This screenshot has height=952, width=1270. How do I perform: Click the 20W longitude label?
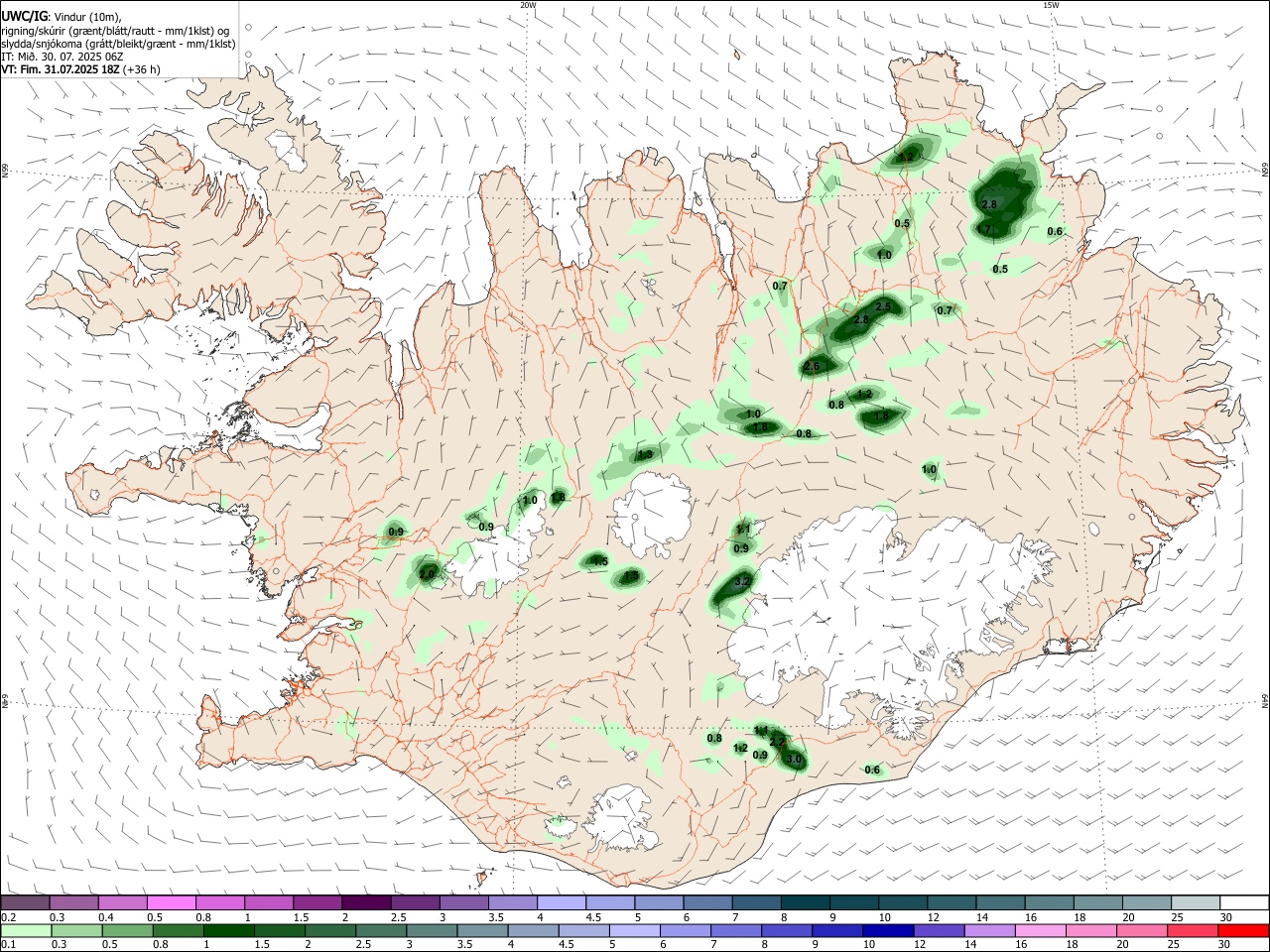(529, 5)
